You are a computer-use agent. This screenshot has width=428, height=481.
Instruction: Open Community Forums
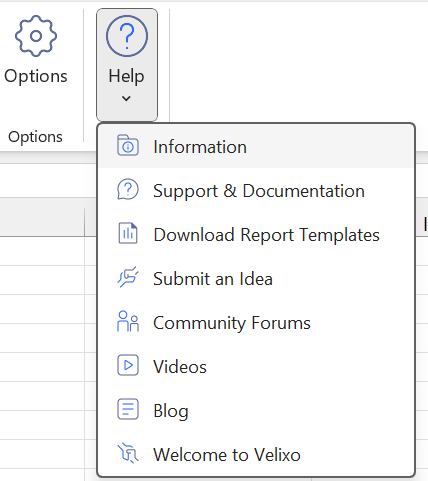pyautogui.click(x=256, y=323)
